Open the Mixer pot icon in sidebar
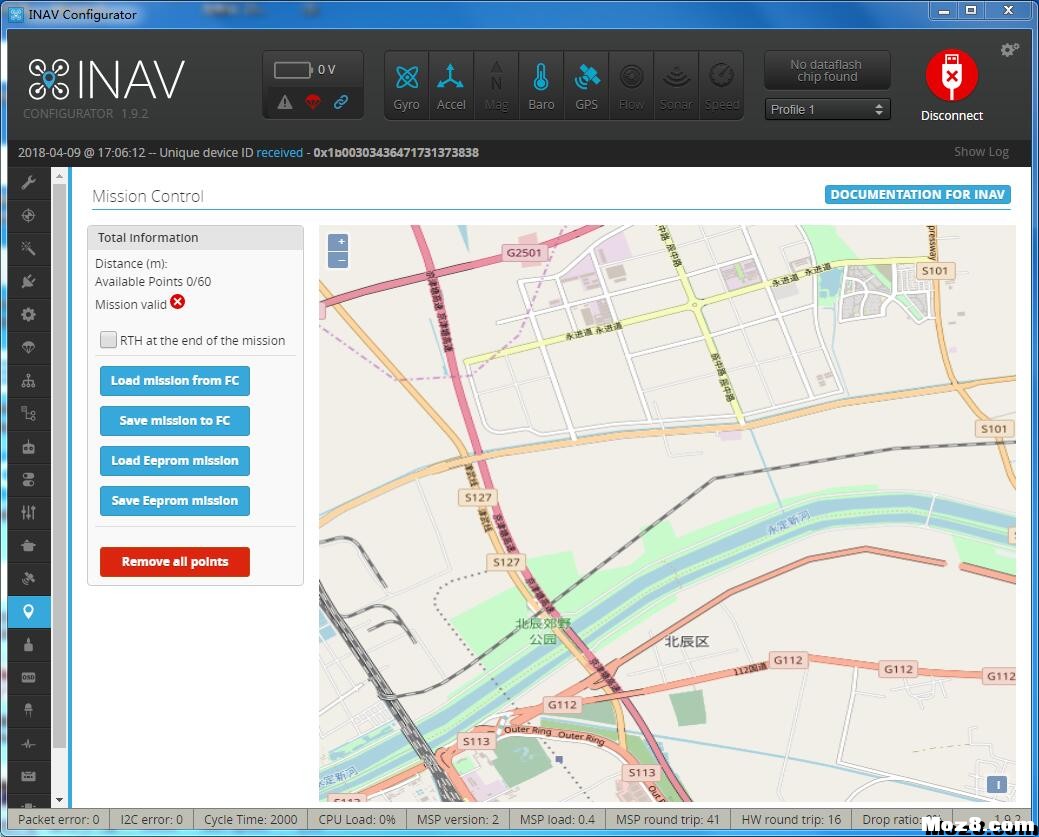 point(28,545)
